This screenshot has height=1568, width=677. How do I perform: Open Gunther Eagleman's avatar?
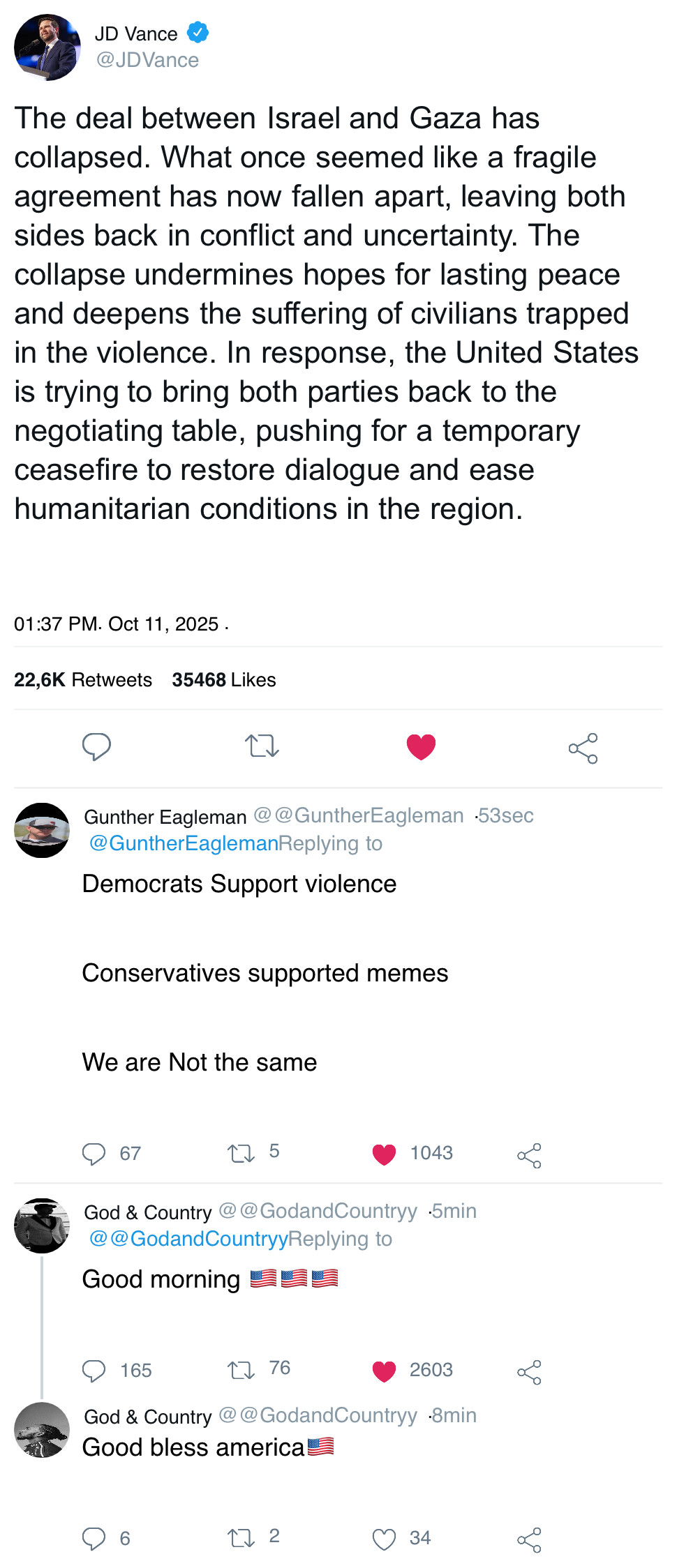[42, 830]
